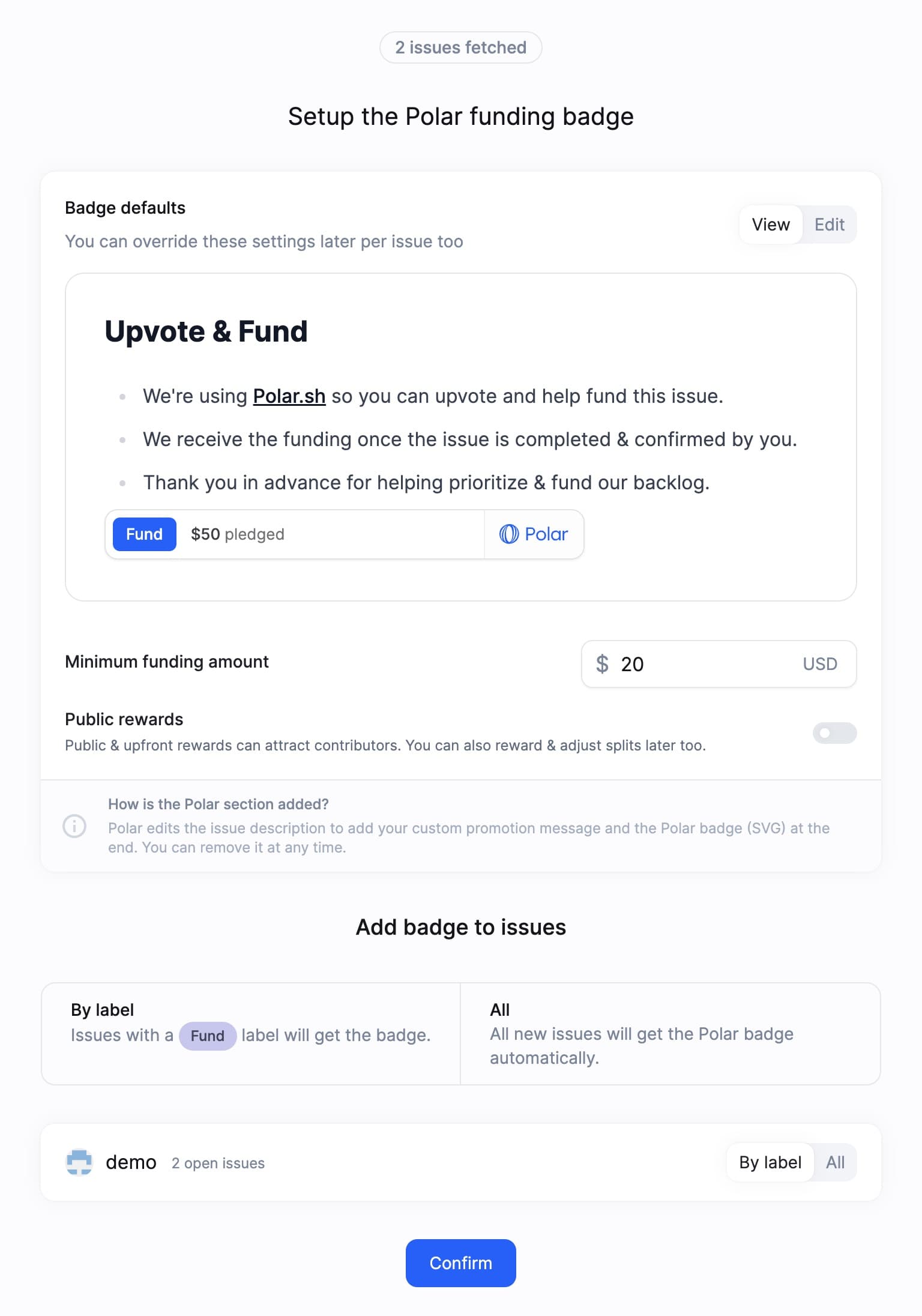
Task: Click the Confirm button
Action: [x=461, y=1263]
